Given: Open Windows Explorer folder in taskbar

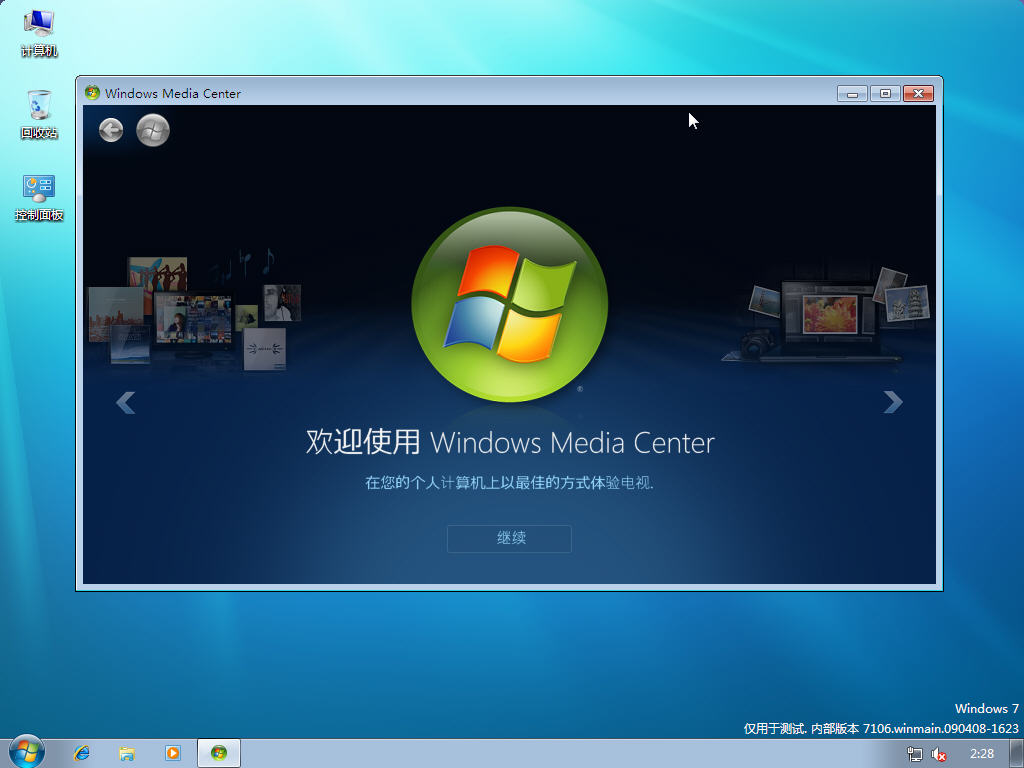Looking at the screenshot, I should [127, 753].
